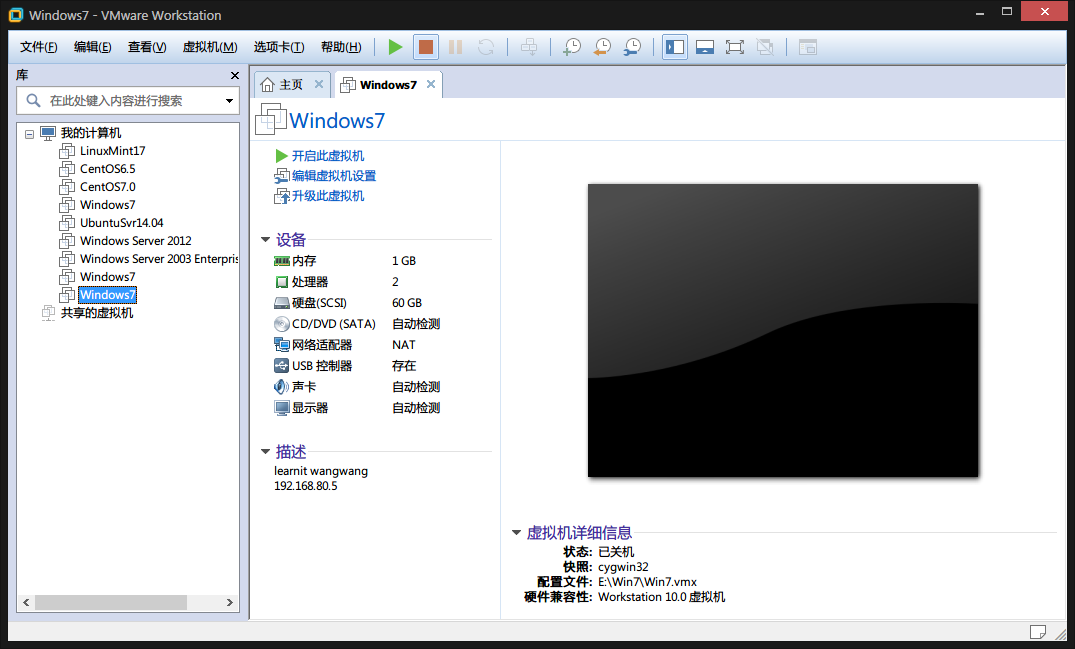Click the 内存 memory device icon

click(282, 261)
